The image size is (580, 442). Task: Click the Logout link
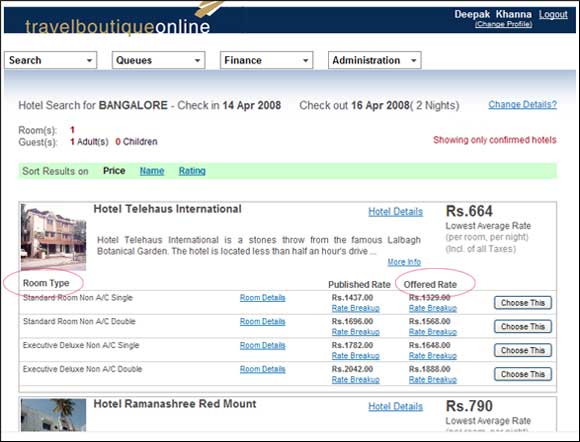click(x=553, y=14)
